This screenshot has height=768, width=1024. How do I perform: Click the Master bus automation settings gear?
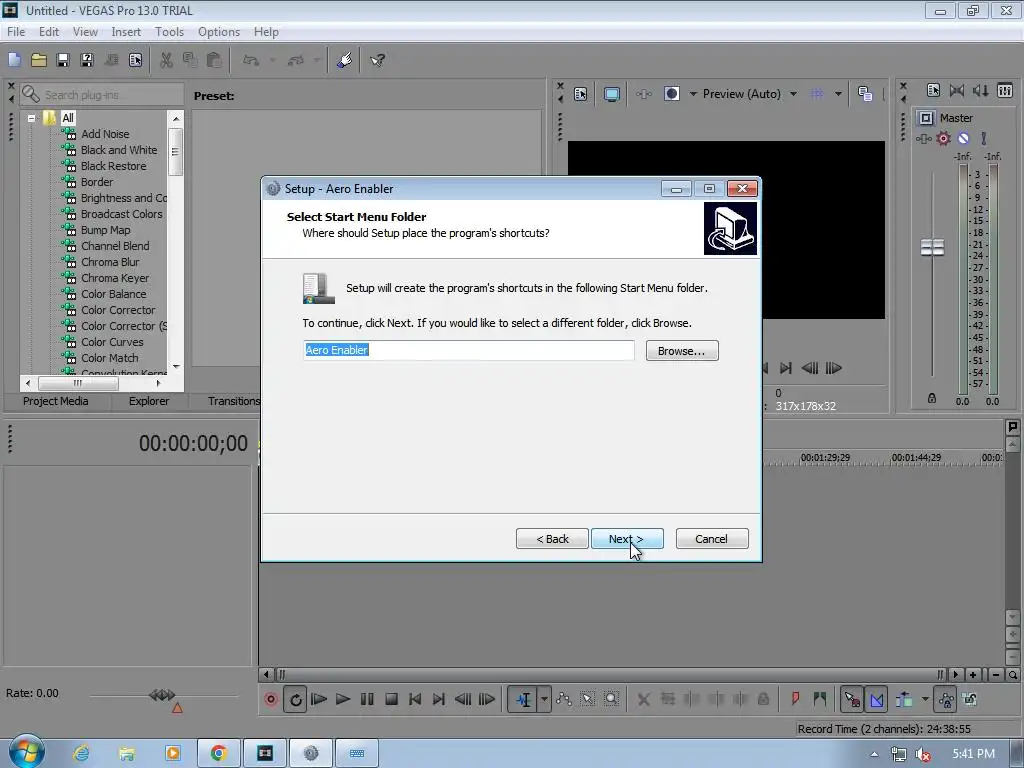coord(944,138)
